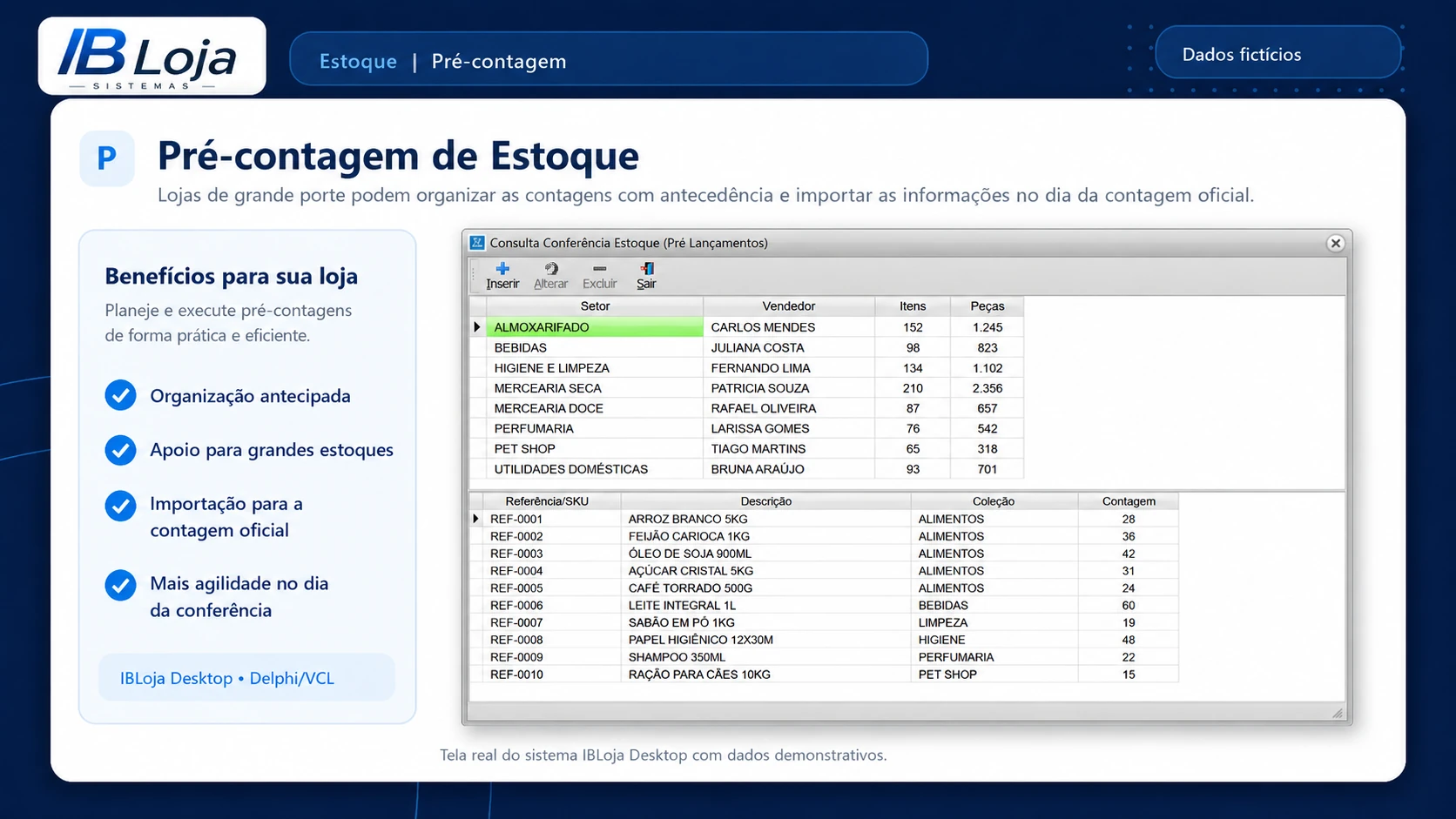The image size is (1456, 819).
Task: Click the IBLoja Desktop • Delphi/VCL tag
Action: pos(246,678)
